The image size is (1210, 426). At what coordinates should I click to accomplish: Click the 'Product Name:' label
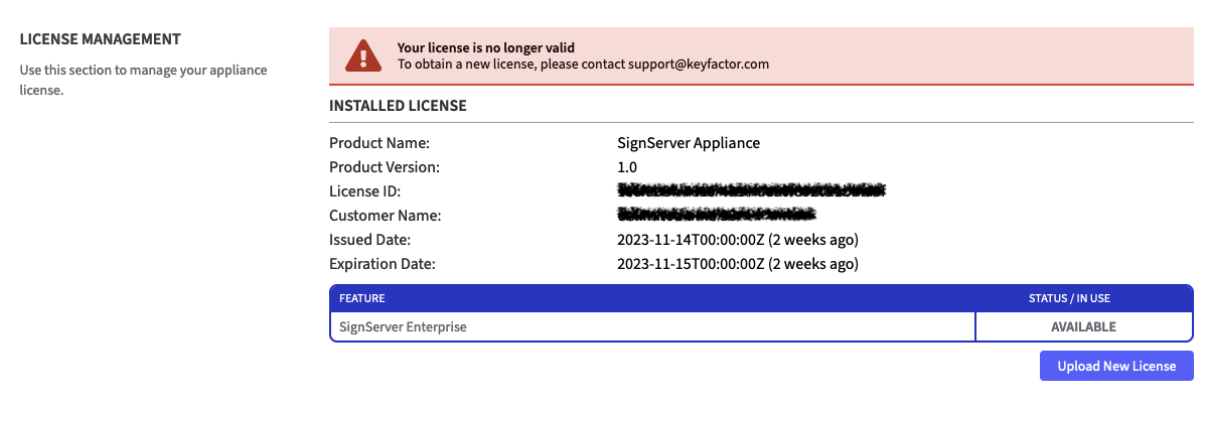pyautogui.click(x=379, y=143)
